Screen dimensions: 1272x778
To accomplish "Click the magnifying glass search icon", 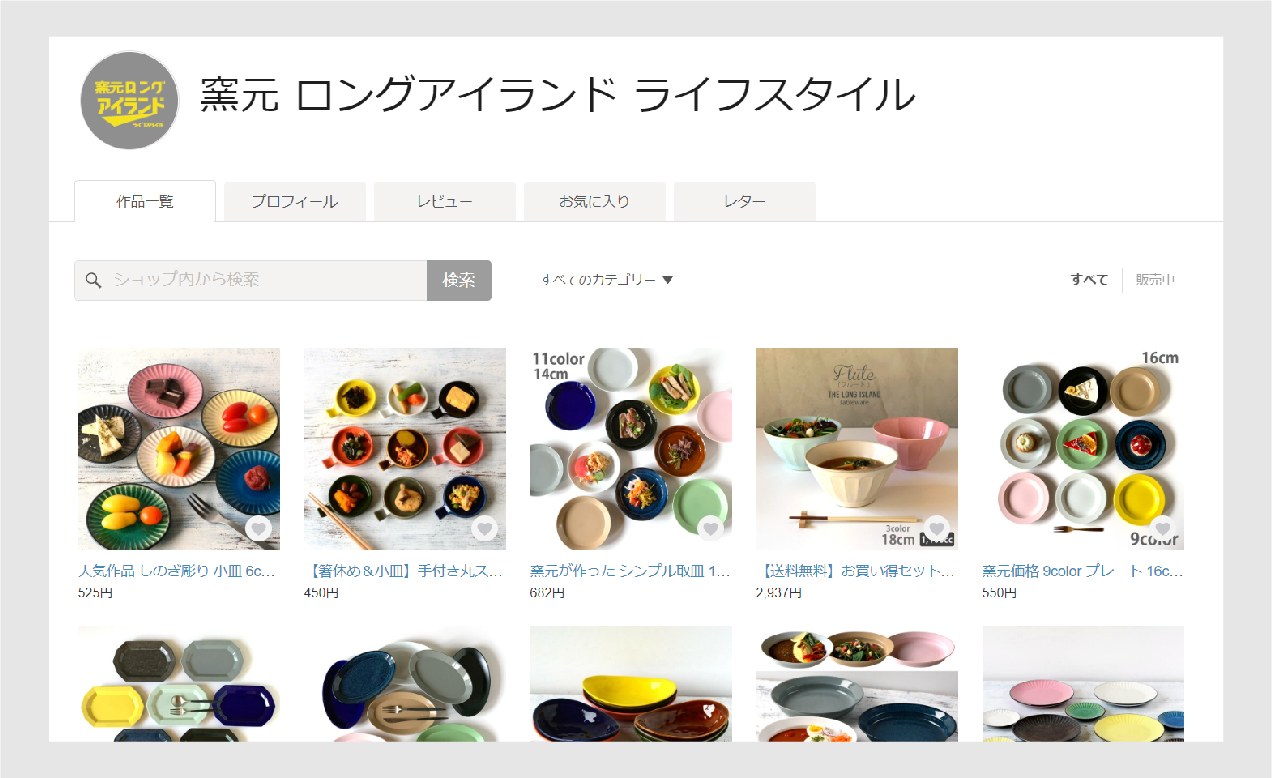I will pos(94,280).
